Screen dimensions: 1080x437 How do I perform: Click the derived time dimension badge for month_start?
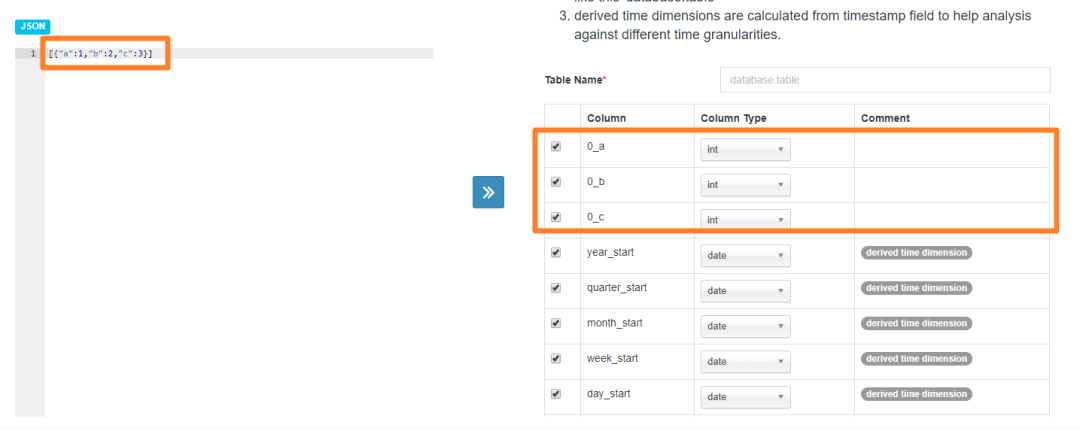(x=916, y=323)
